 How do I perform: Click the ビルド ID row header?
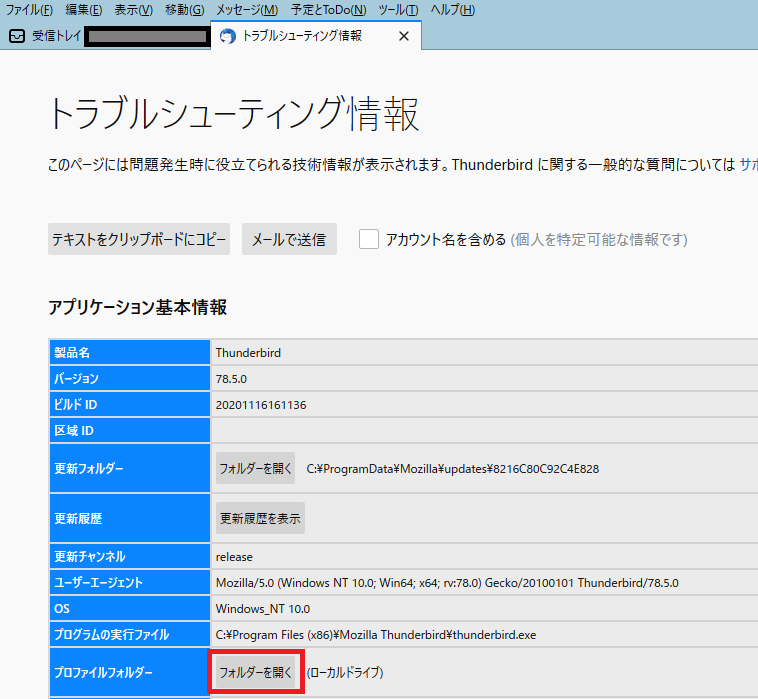tap(130, 405)
